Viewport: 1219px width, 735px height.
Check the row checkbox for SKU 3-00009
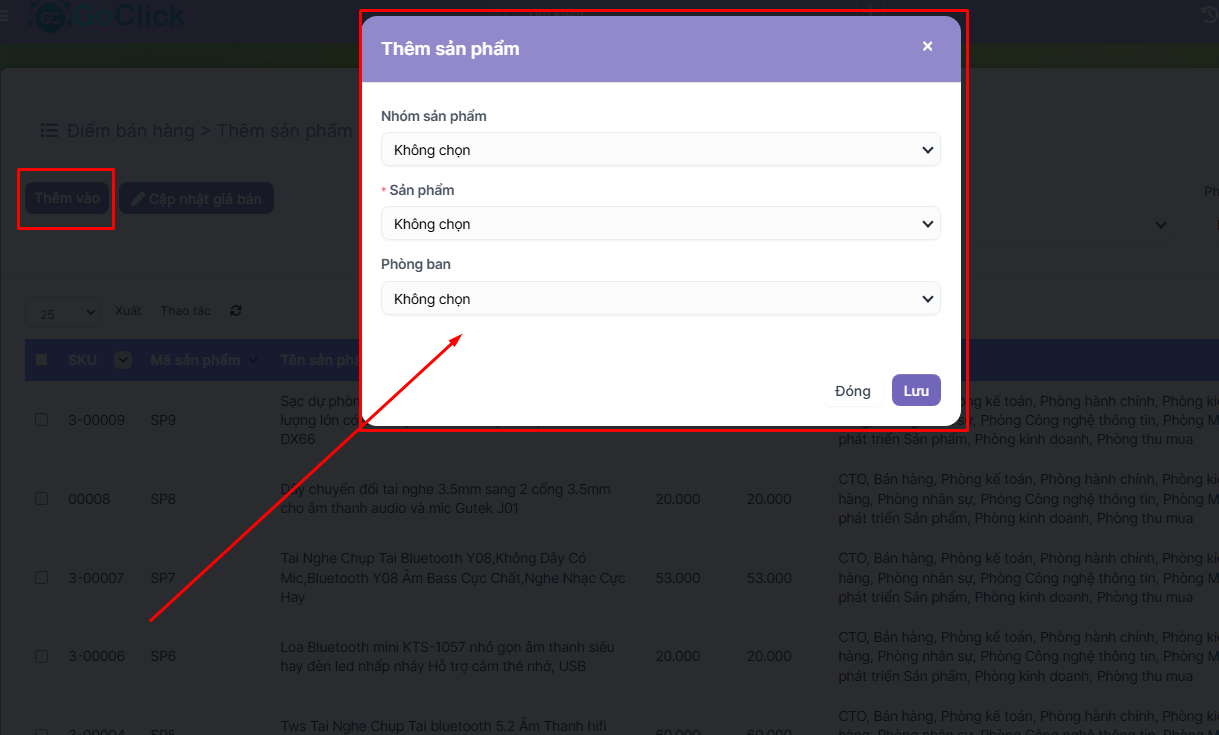[42, 420]
